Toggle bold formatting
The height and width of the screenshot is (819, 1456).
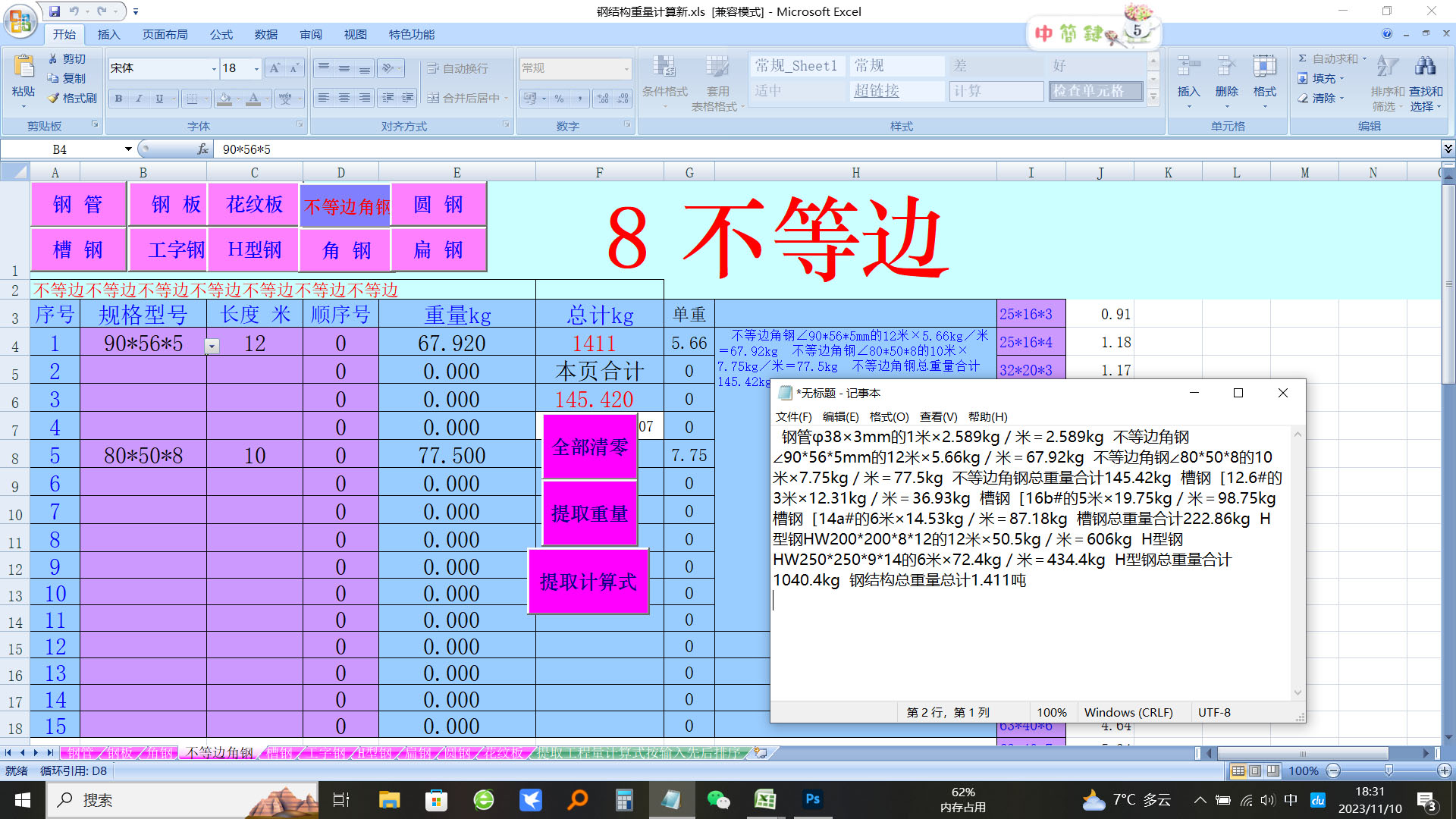point(119,99)
